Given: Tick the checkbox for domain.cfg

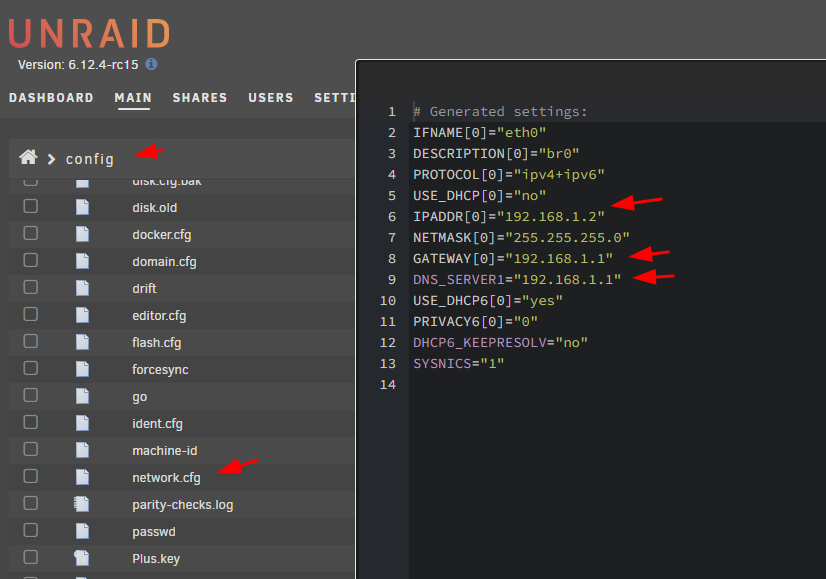Looking at the screenshot, I should [x=31, y=260].
